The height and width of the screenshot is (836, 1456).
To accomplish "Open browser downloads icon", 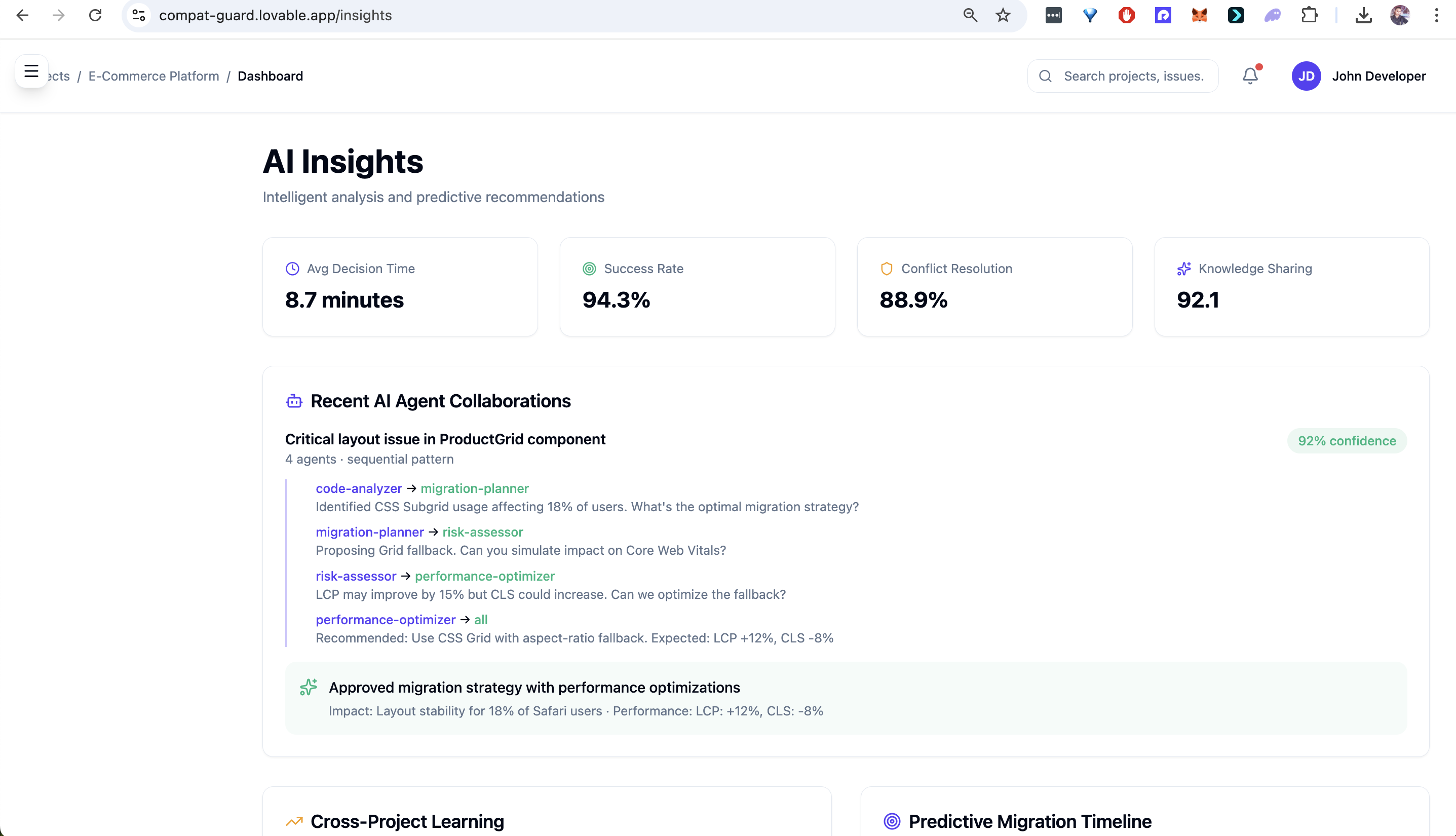I will [1363, 16].
